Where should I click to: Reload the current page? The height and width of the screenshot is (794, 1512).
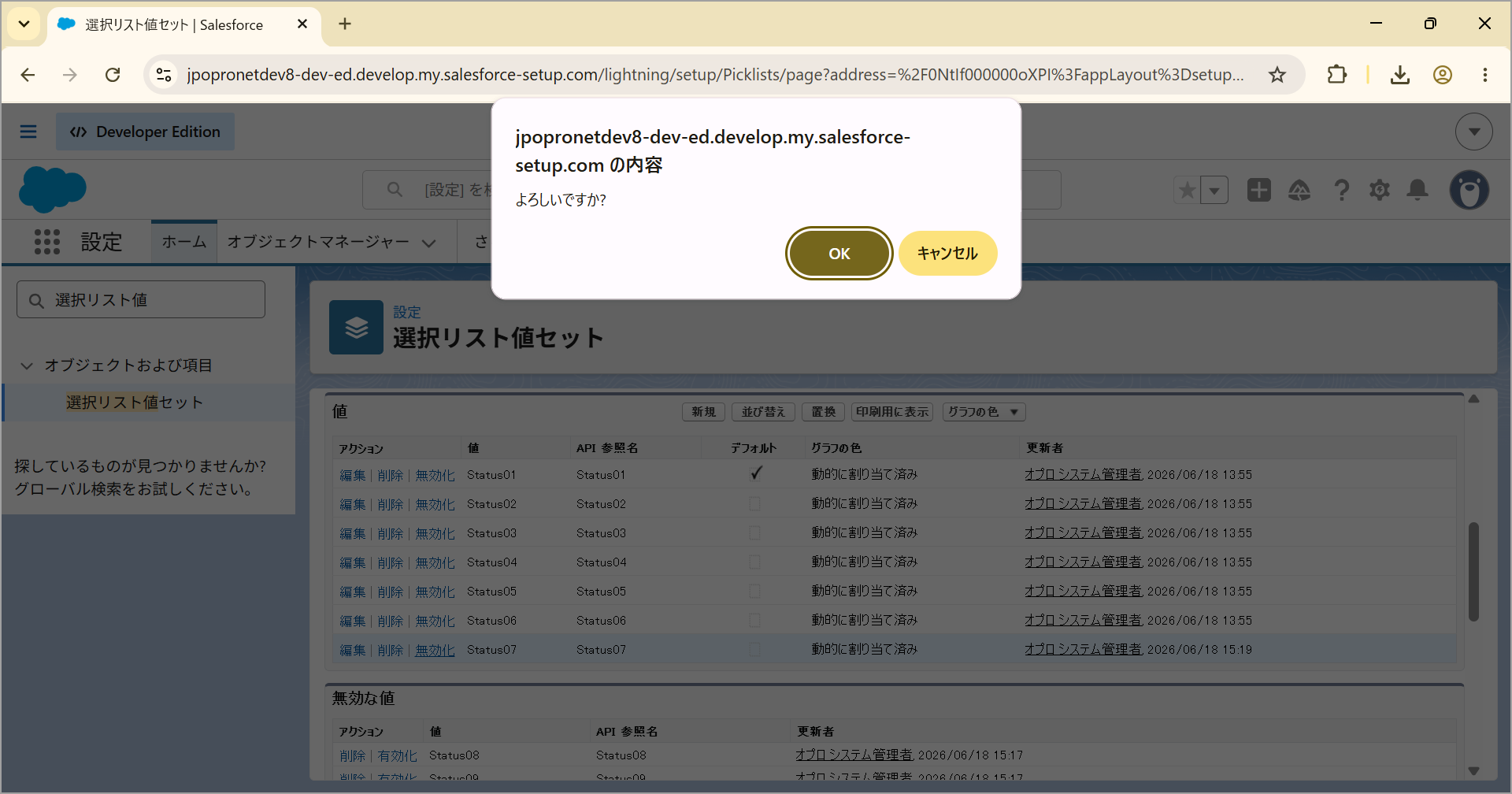[x=113, y=75]
